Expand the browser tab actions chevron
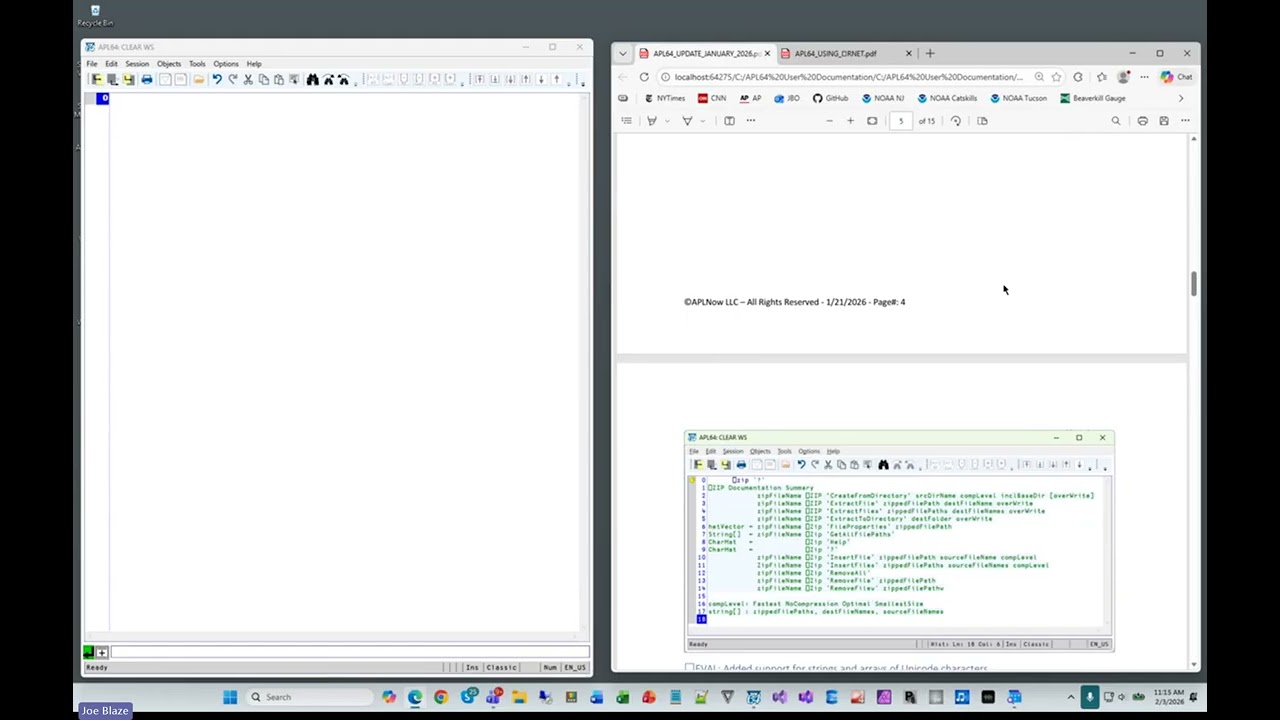 (x=623, y=53)
